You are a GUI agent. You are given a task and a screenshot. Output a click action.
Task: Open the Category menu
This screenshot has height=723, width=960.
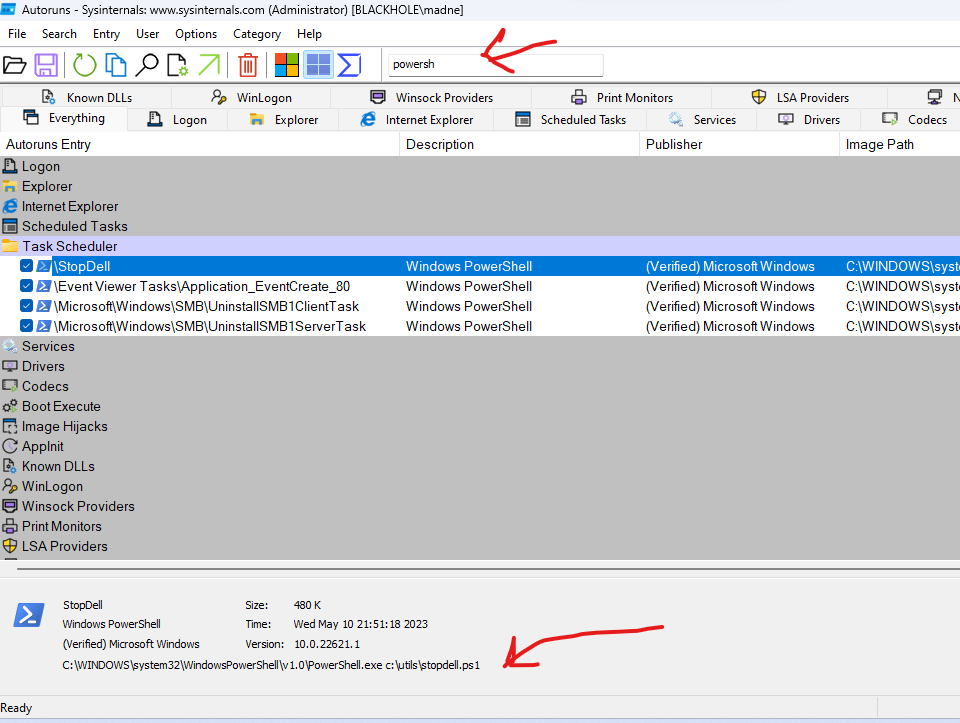point(257,34)
